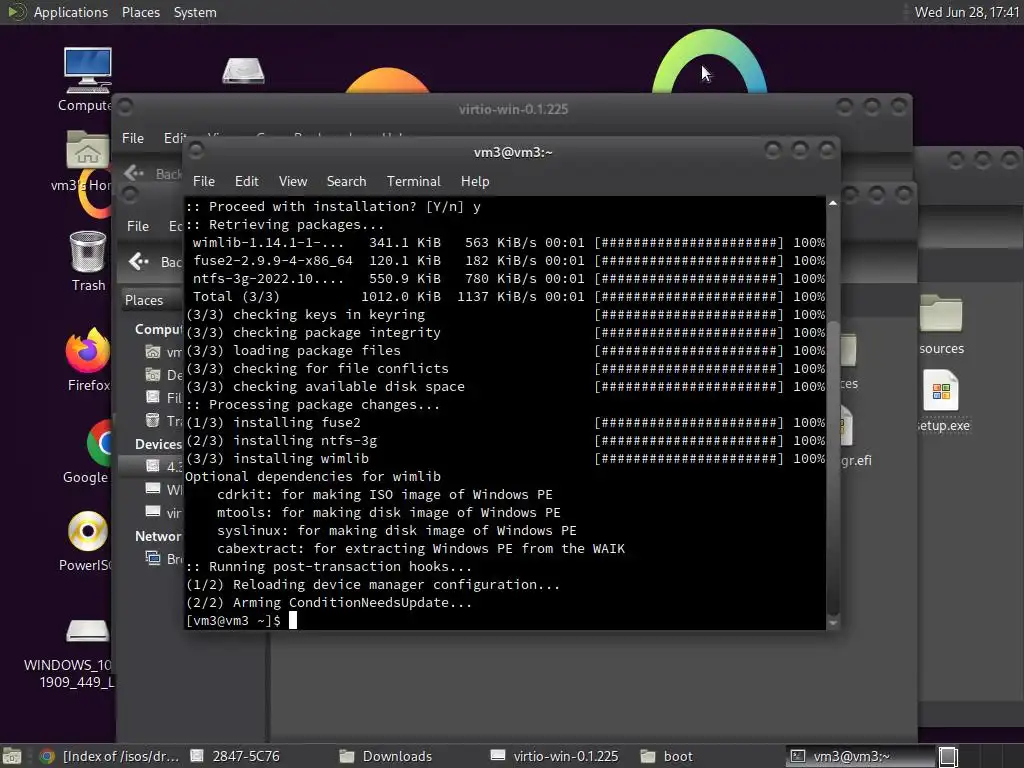Open the Places menu in the top panel

pos(140,12)
